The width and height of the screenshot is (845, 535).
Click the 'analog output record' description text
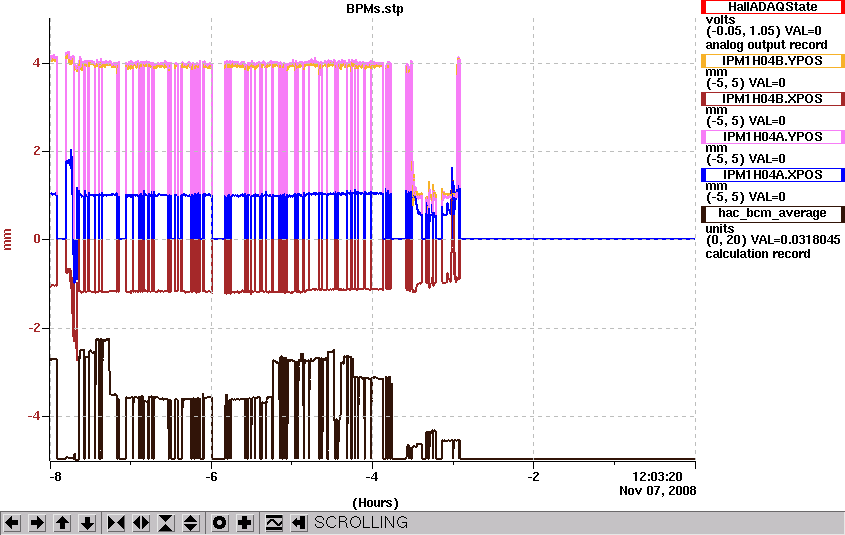766,45
